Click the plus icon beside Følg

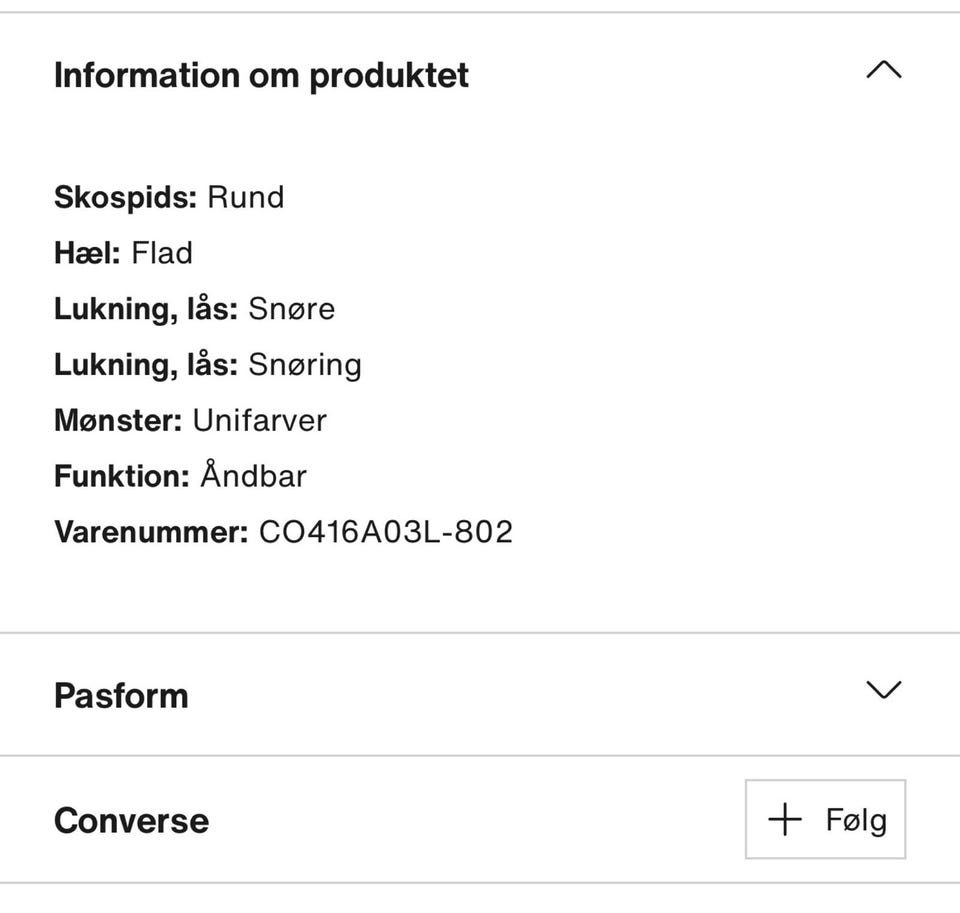[785, 820]
